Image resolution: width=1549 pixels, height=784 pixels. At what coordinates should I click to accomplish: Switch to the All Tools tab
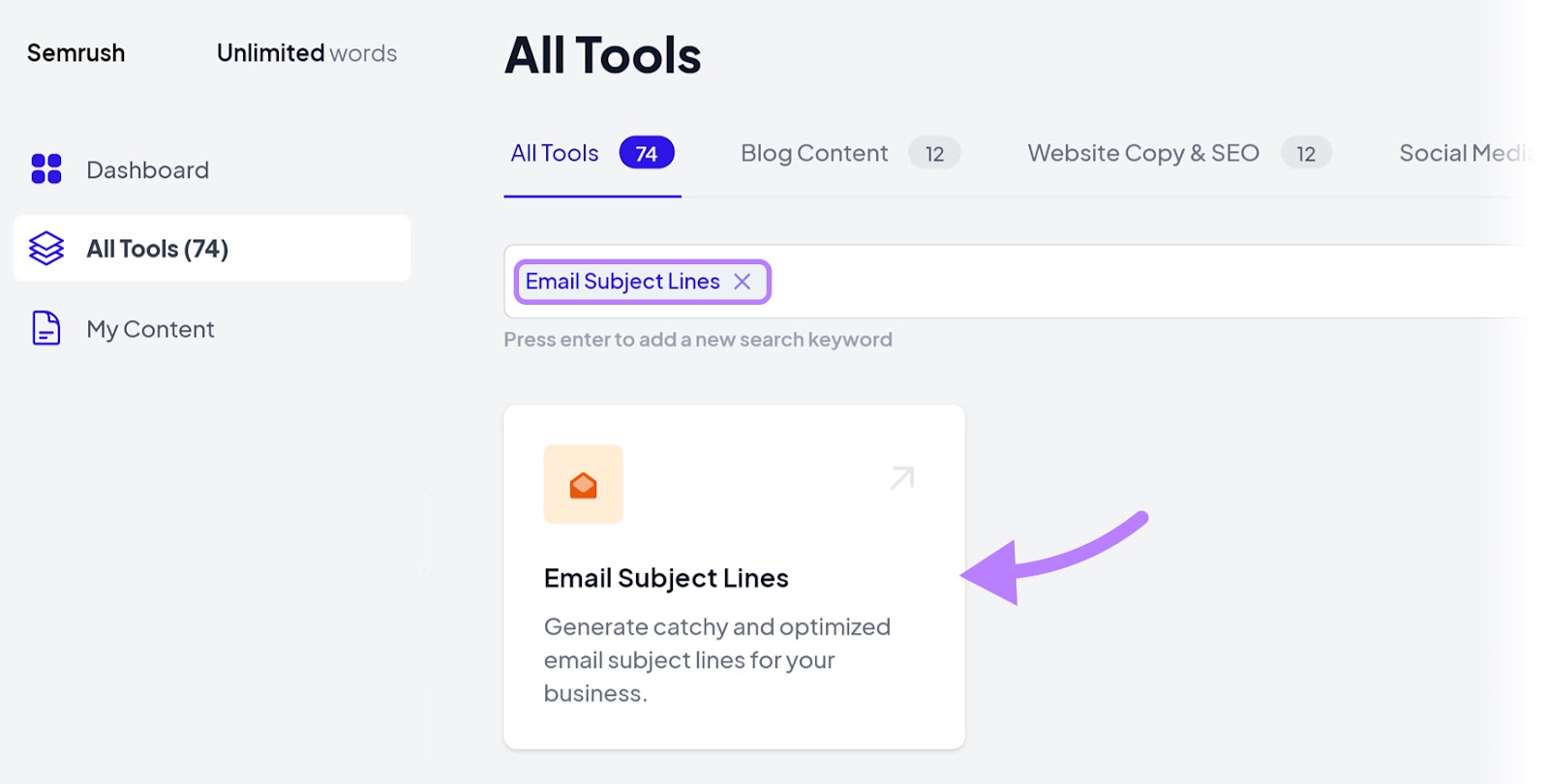554,152
